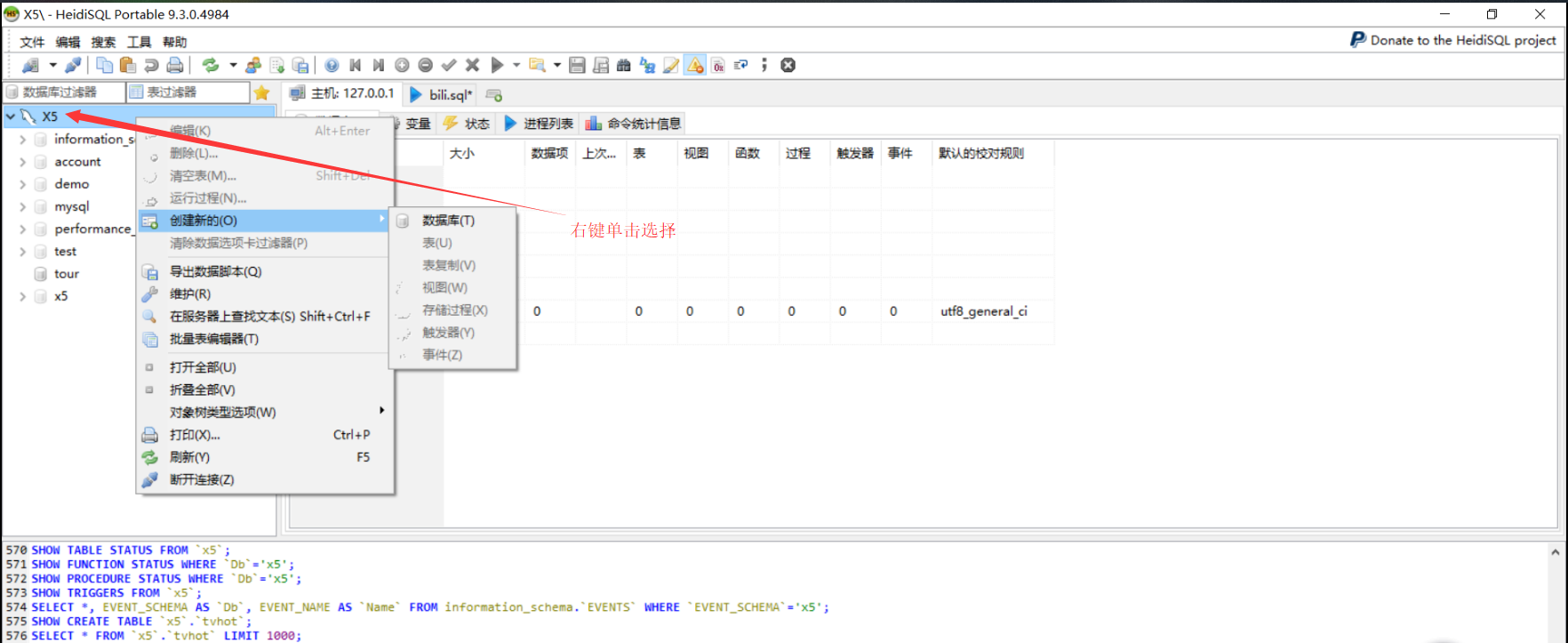Click Donate to the HeidiSQL project link
1568x643 pixels.
[1453, 40]
